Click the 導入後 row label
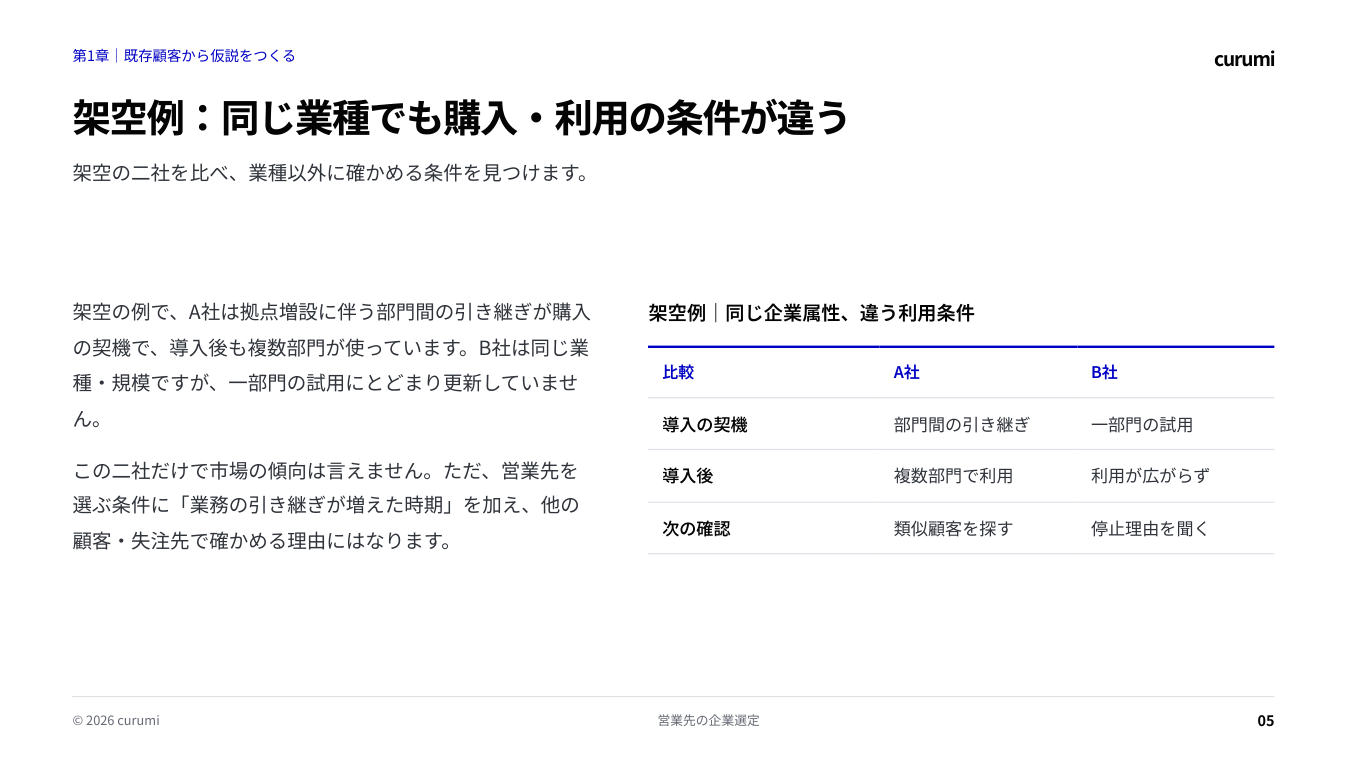Image resolution: width=1348 pixels, height=757 pixels. (688, 476)
